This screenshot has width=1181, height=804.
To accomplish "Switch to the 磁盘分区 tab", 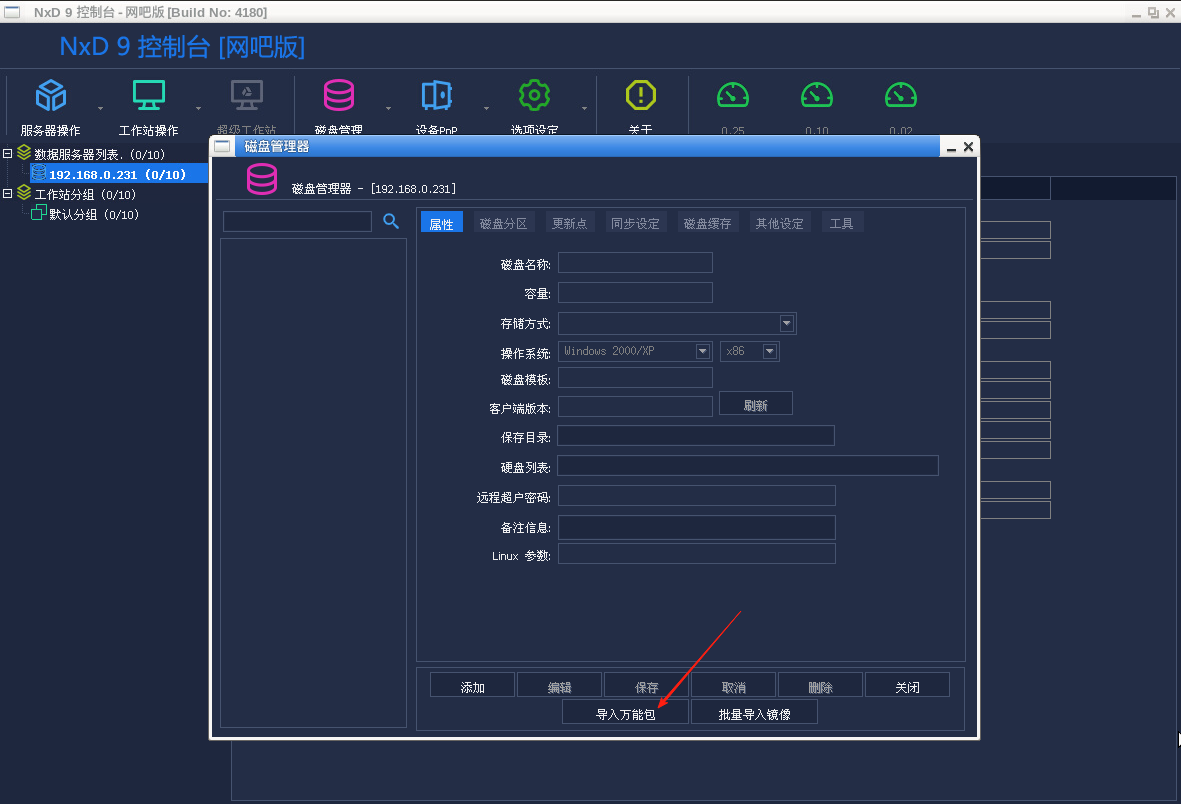I will 503,222.
